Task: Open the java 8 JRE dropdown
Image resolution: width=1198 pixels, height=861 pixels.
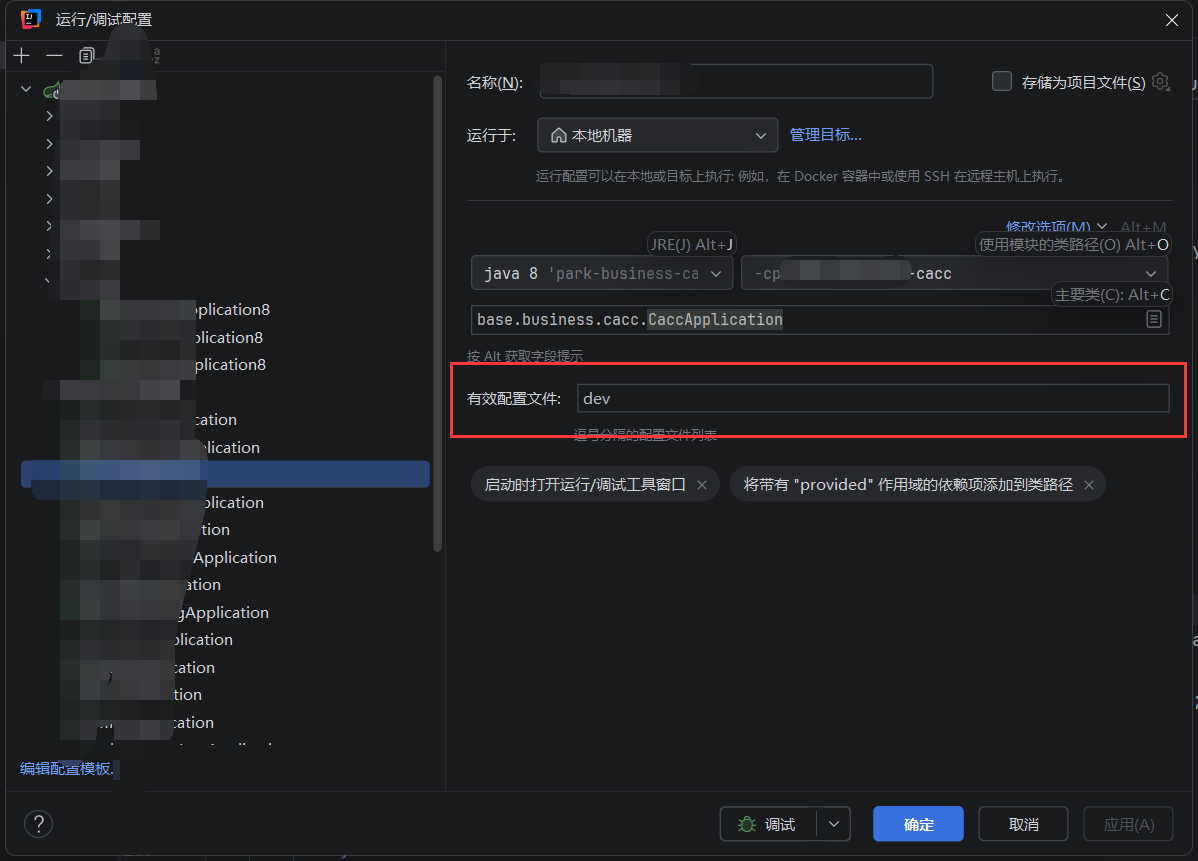Action: [x=602, y=274]
